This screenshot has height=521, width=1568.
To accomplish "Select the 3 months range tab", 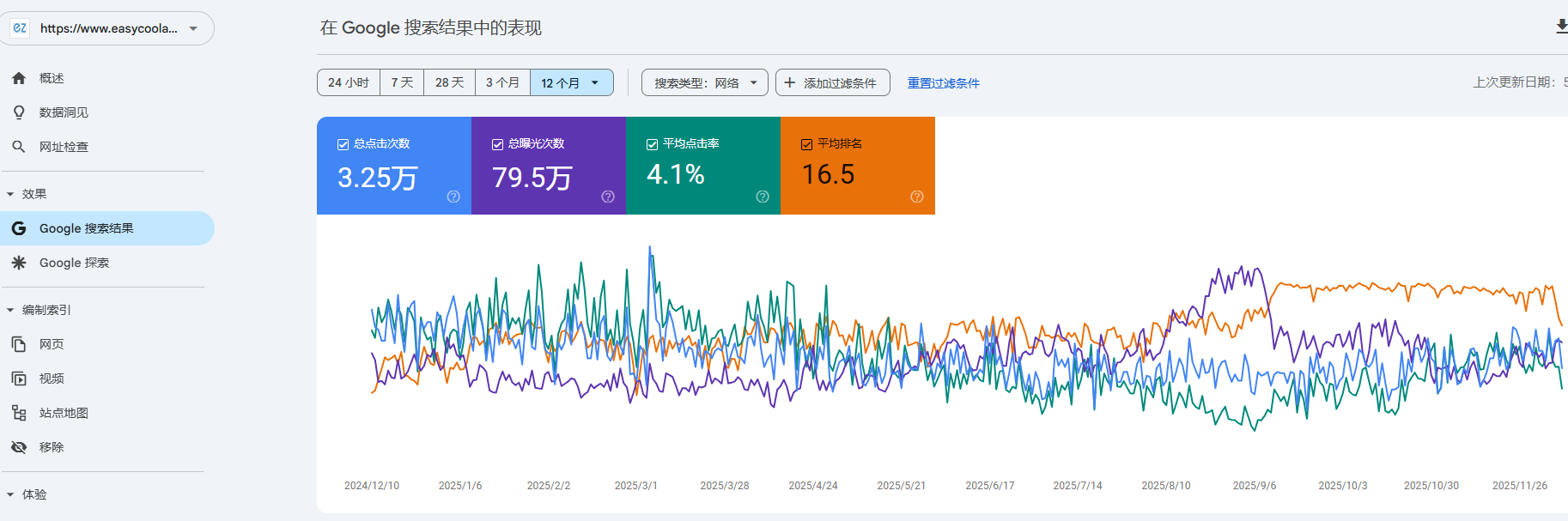I will [x=502, y=82].
